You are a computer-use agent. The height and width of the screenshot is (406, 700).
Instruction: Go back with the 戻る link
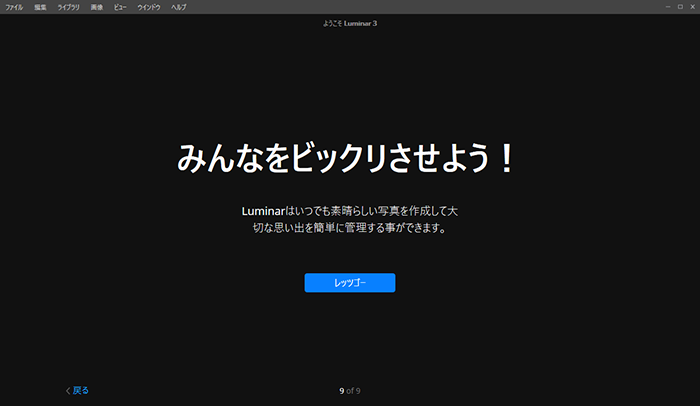click(77, 390)
